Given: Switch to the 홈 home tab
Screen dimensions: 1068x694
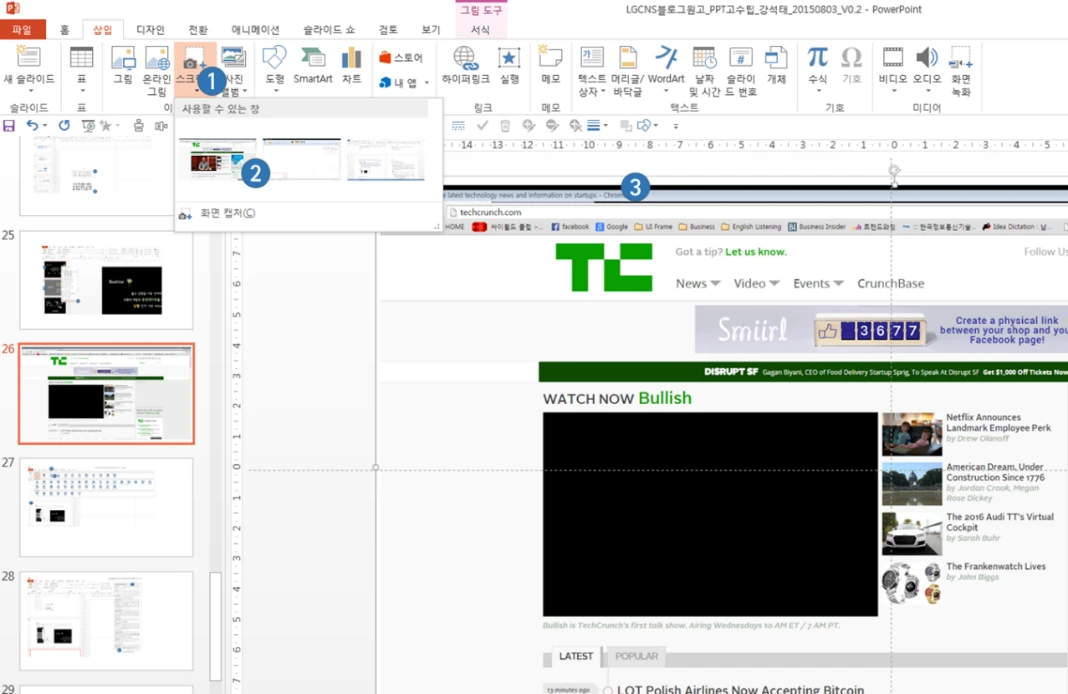Looking at the screenshot, I should [x=65, y=29].
